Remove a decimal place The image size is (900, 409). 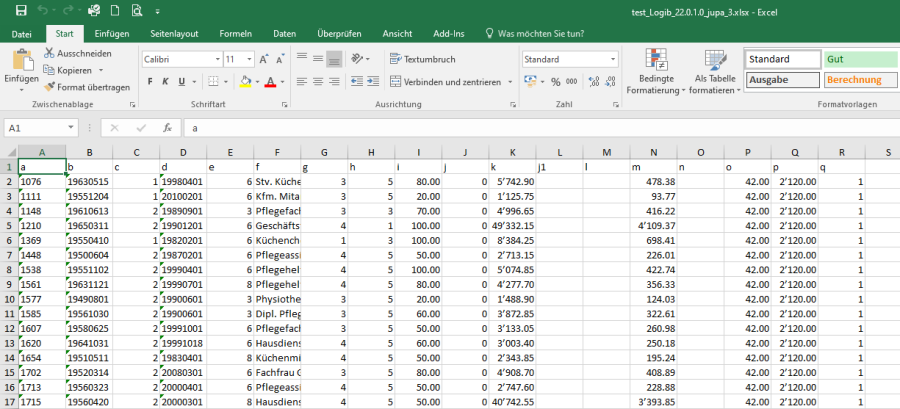pyautogui.click(x=610, y=81)
